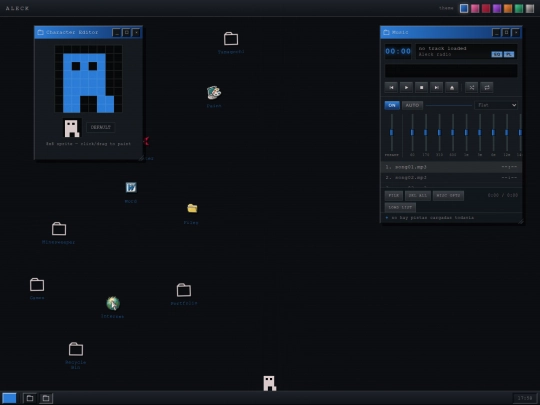Viewport: 540px width, 405px height.
Task: Click the SEL ALL playlist button
Action: [x=418, y=196]
